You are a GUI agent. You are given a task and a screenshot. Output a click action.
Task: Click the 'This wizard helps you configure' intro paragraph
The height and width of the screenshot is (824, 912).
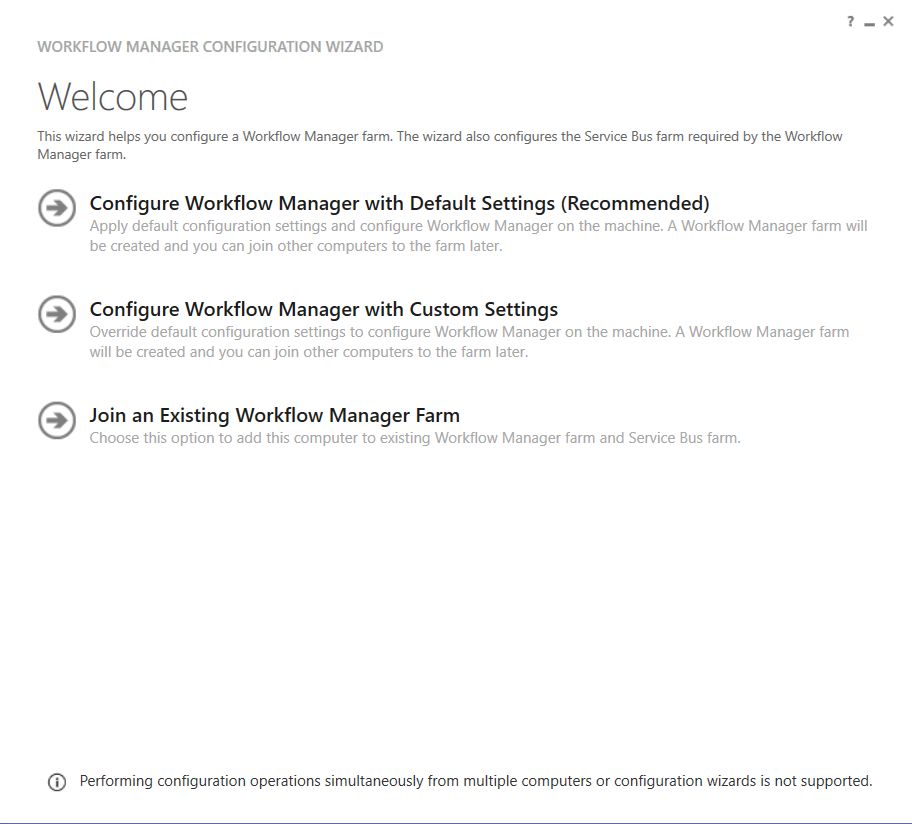pos(439,145)
